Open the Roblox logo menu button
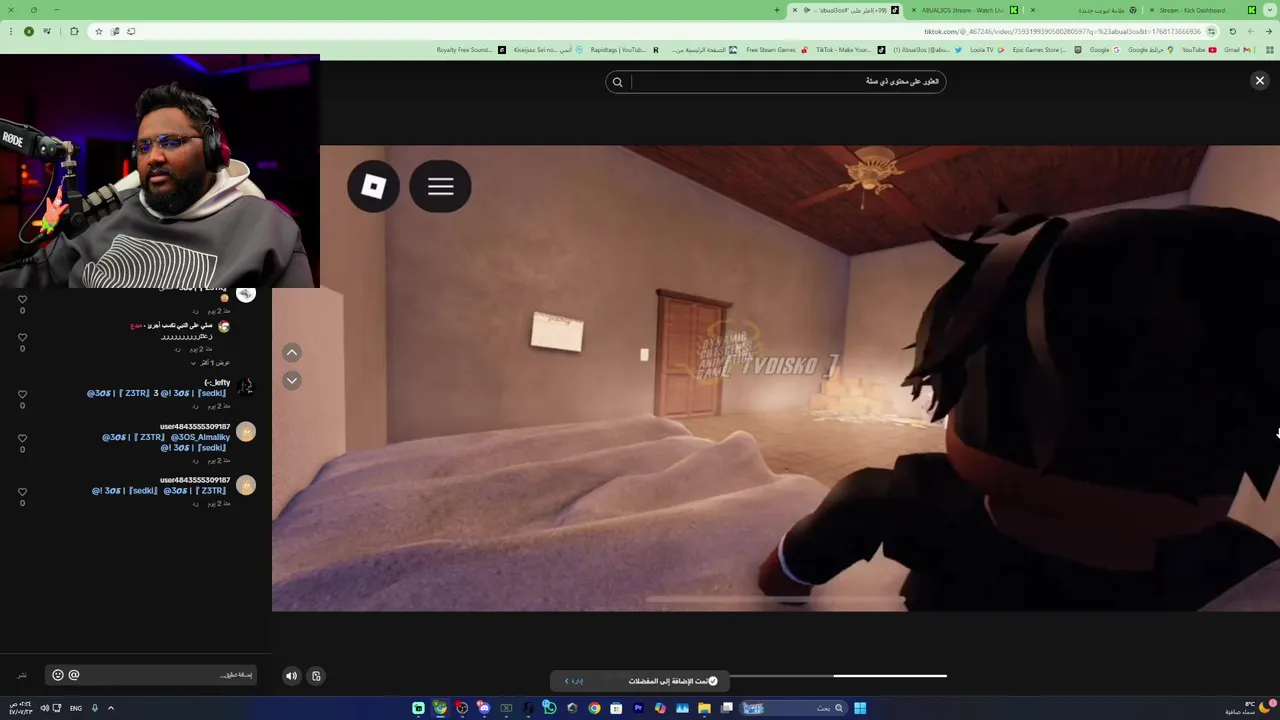The width and height of the screenshot is (1280, 720). [373, 186]
